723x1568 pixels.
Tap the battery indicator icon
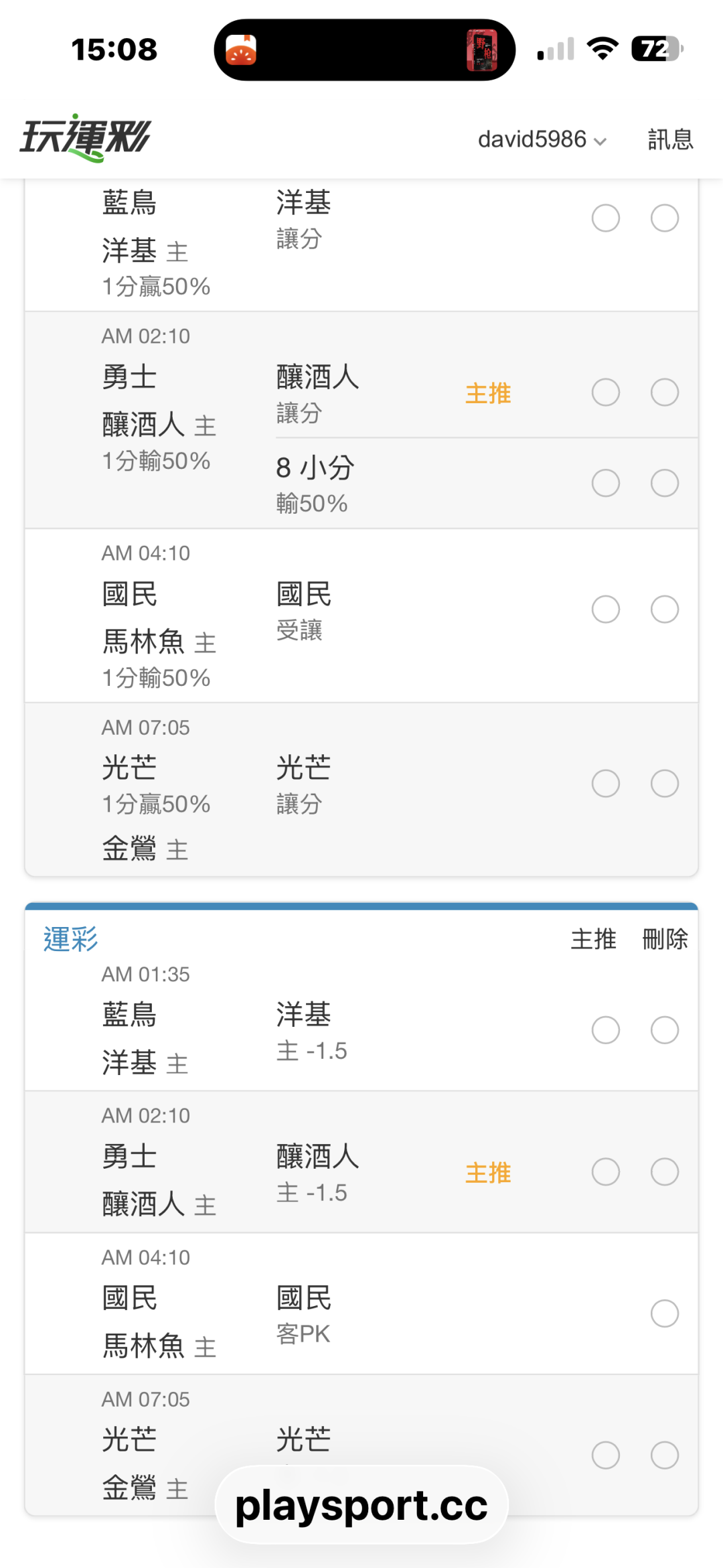[657, 49]
